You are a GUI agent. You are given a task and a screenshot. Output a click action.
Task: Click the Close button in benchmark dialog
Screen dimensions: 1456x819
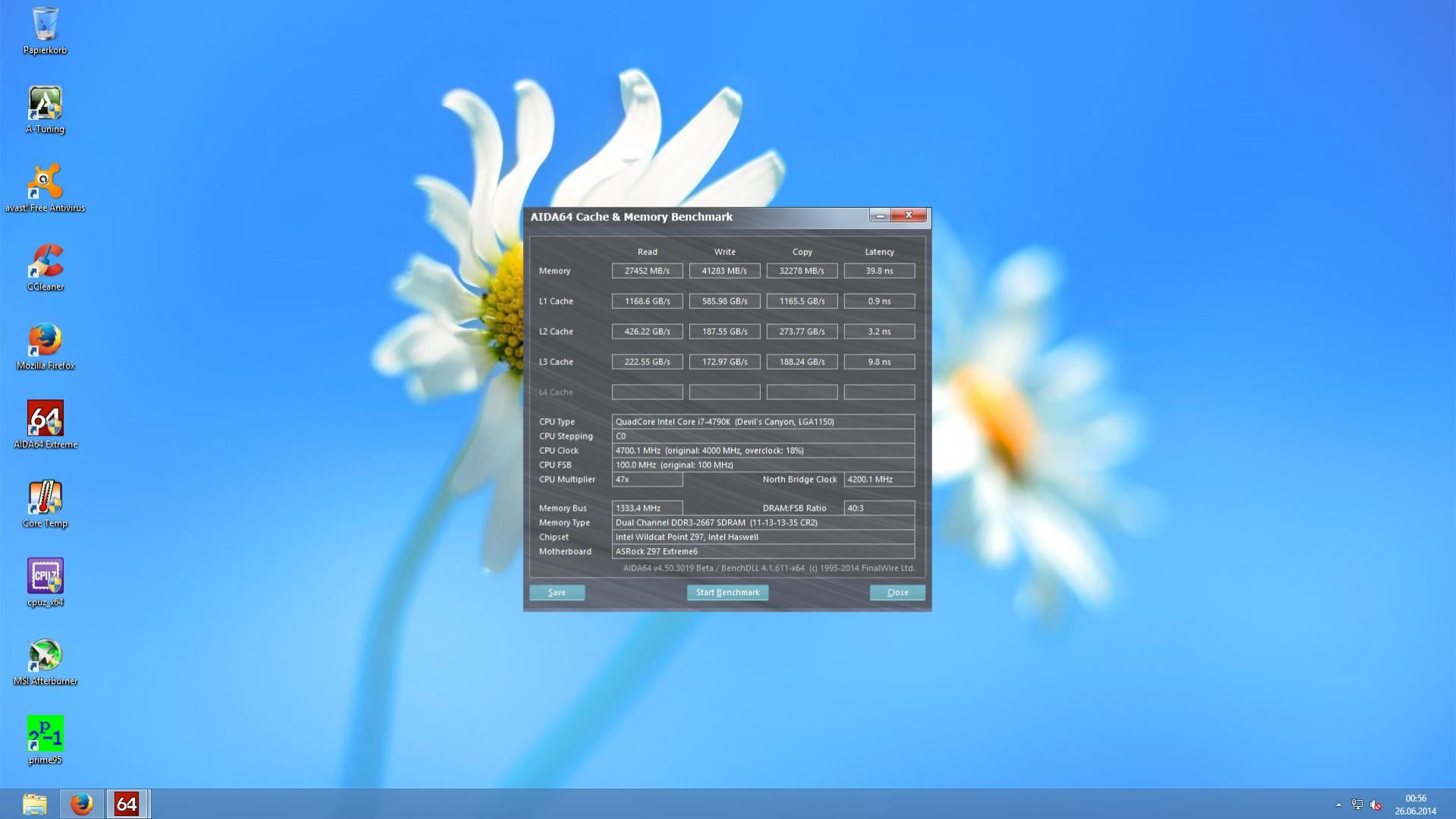point(897,593)
